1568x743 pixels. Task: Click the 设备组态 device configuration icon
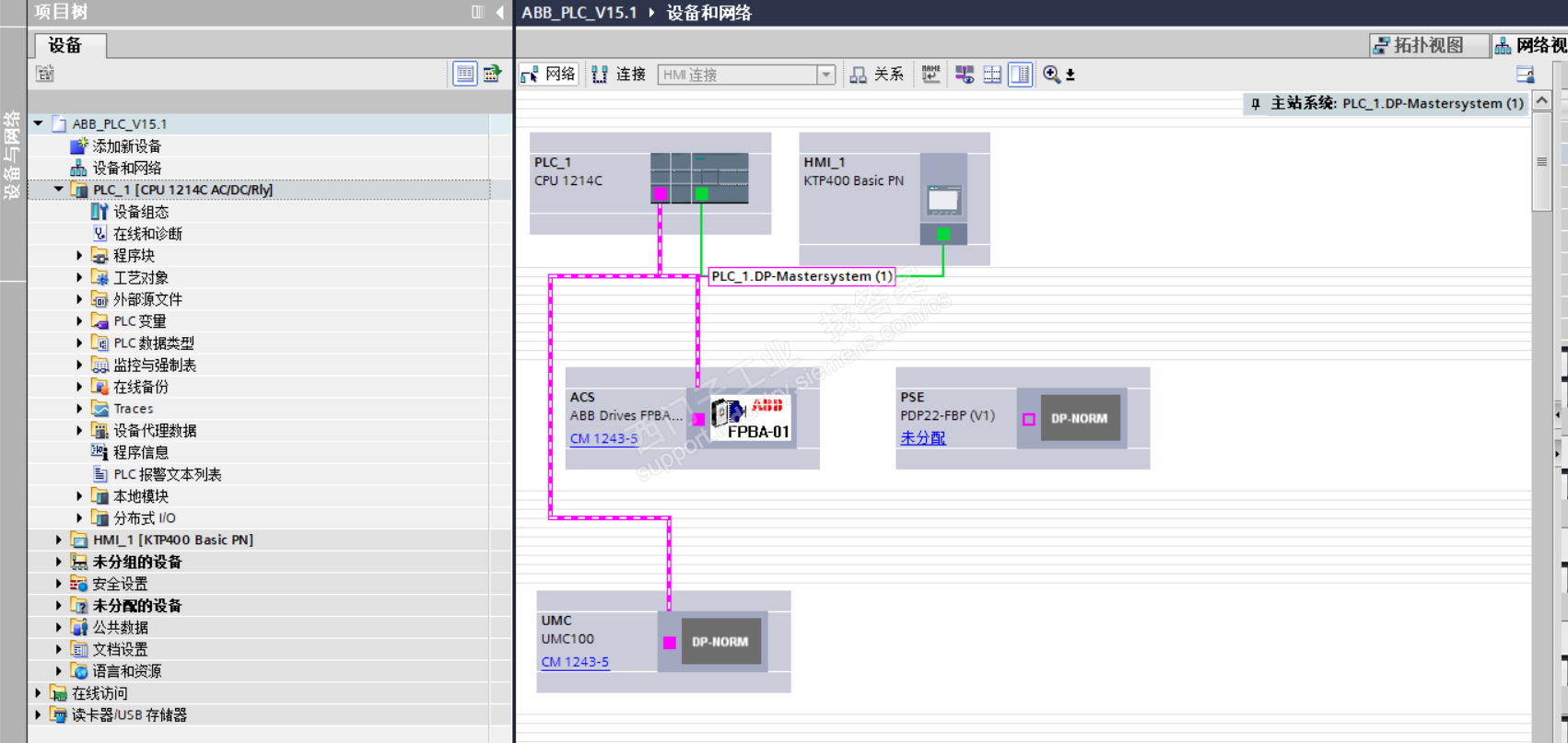click(x=99, y=212)
